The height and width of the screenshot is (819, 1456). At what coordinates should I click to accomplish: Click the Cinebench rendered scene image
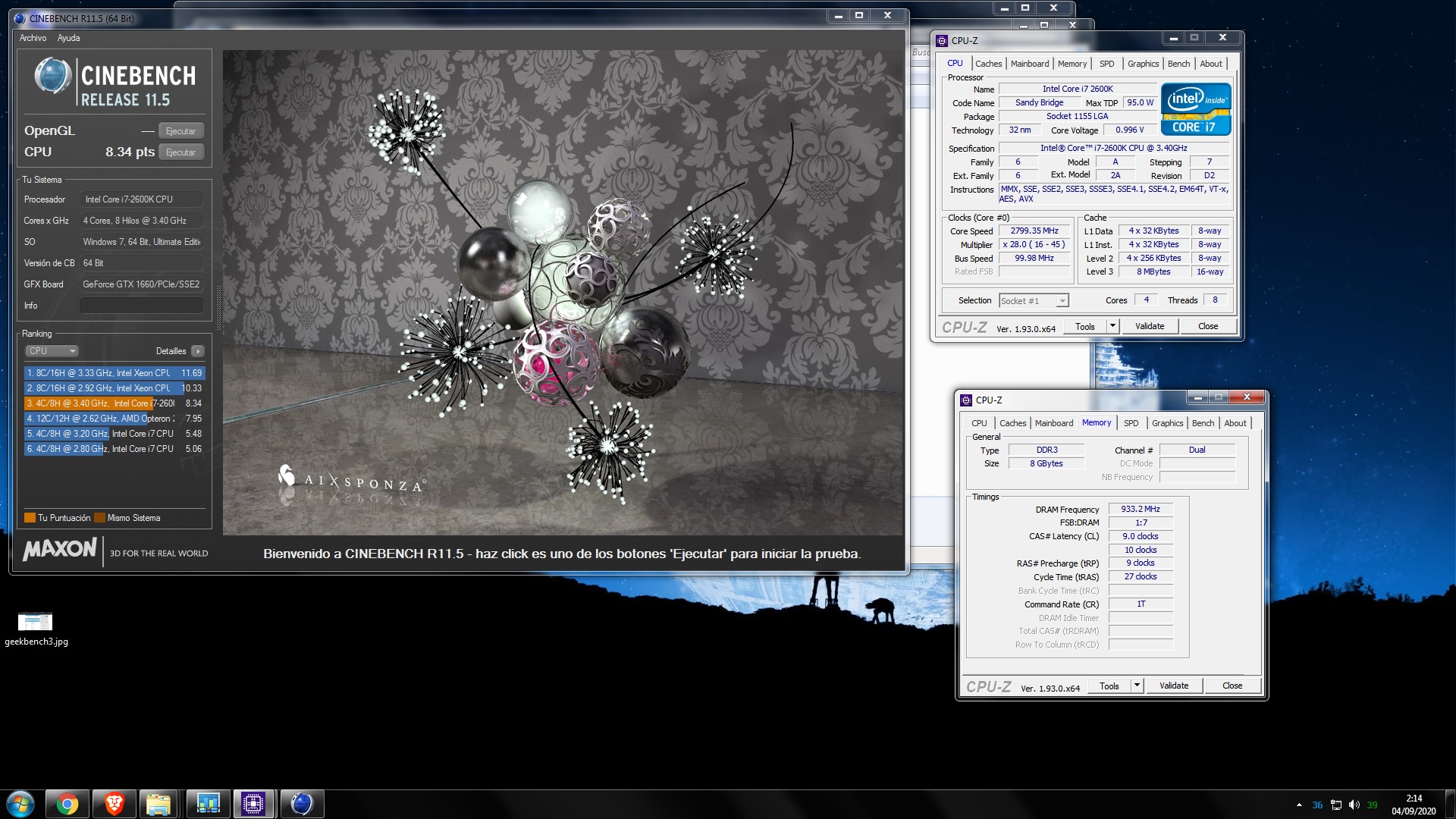(563, 293)
